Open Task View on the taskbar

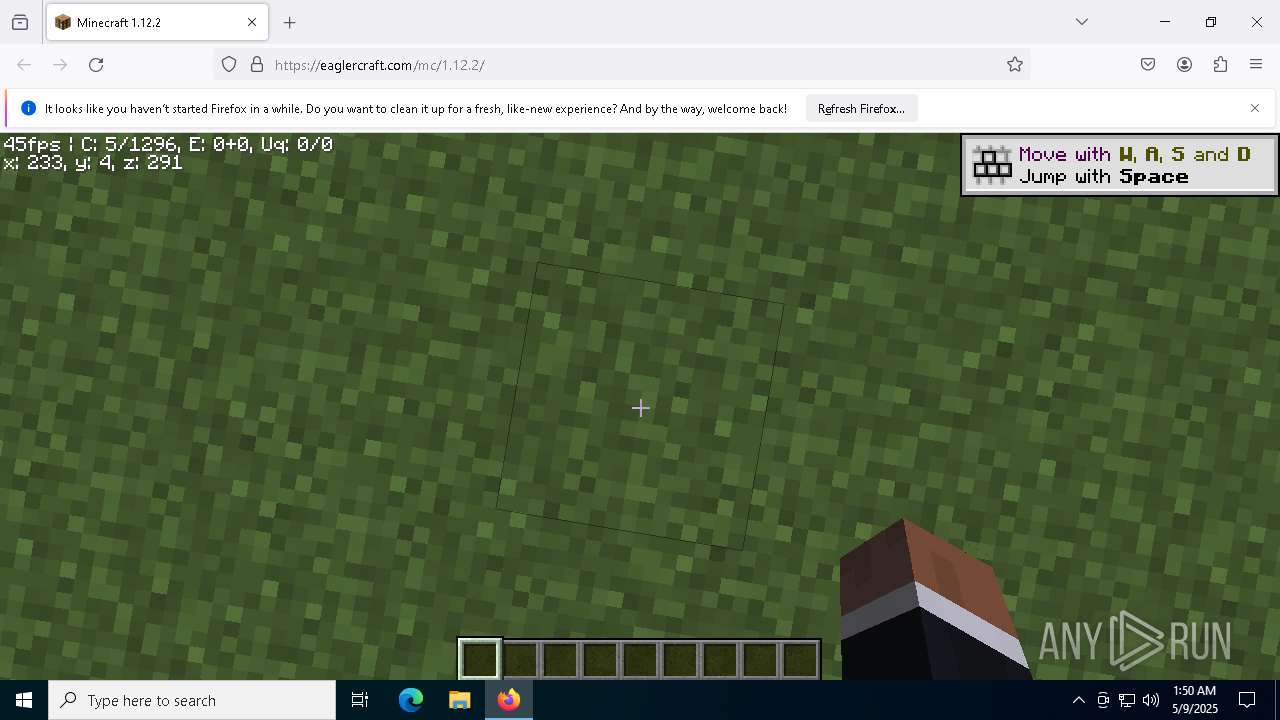(360, 700)
